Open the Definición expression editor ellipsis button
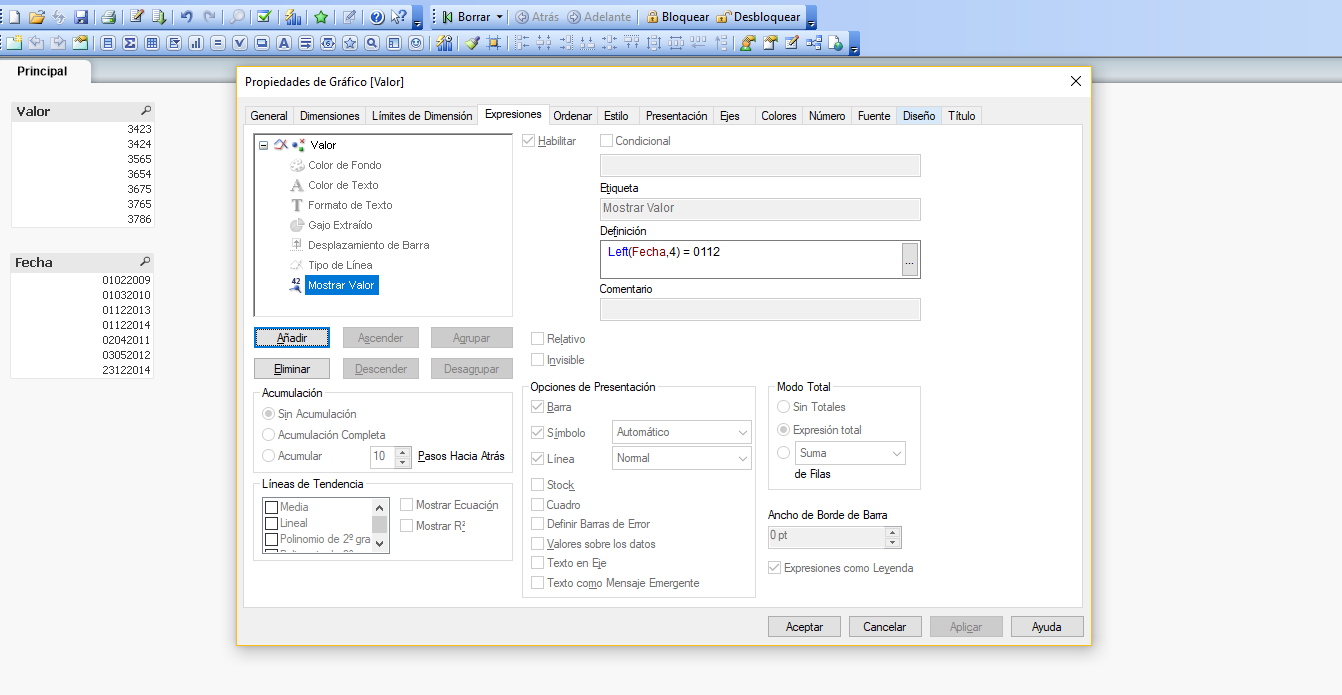Image resolution: width=1342 pixels, height=695 pixels. coord(909,260)
